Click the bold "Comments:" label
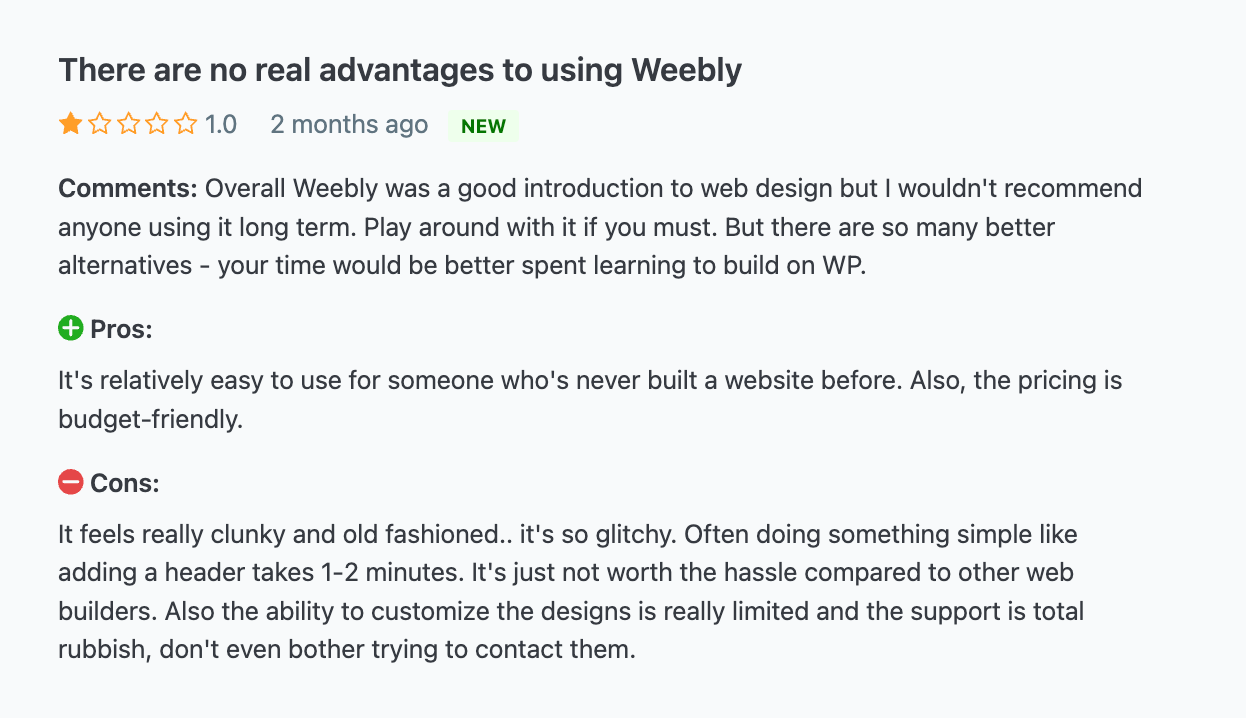This screenshot has height=718, width=1246. tap(128, 188)
